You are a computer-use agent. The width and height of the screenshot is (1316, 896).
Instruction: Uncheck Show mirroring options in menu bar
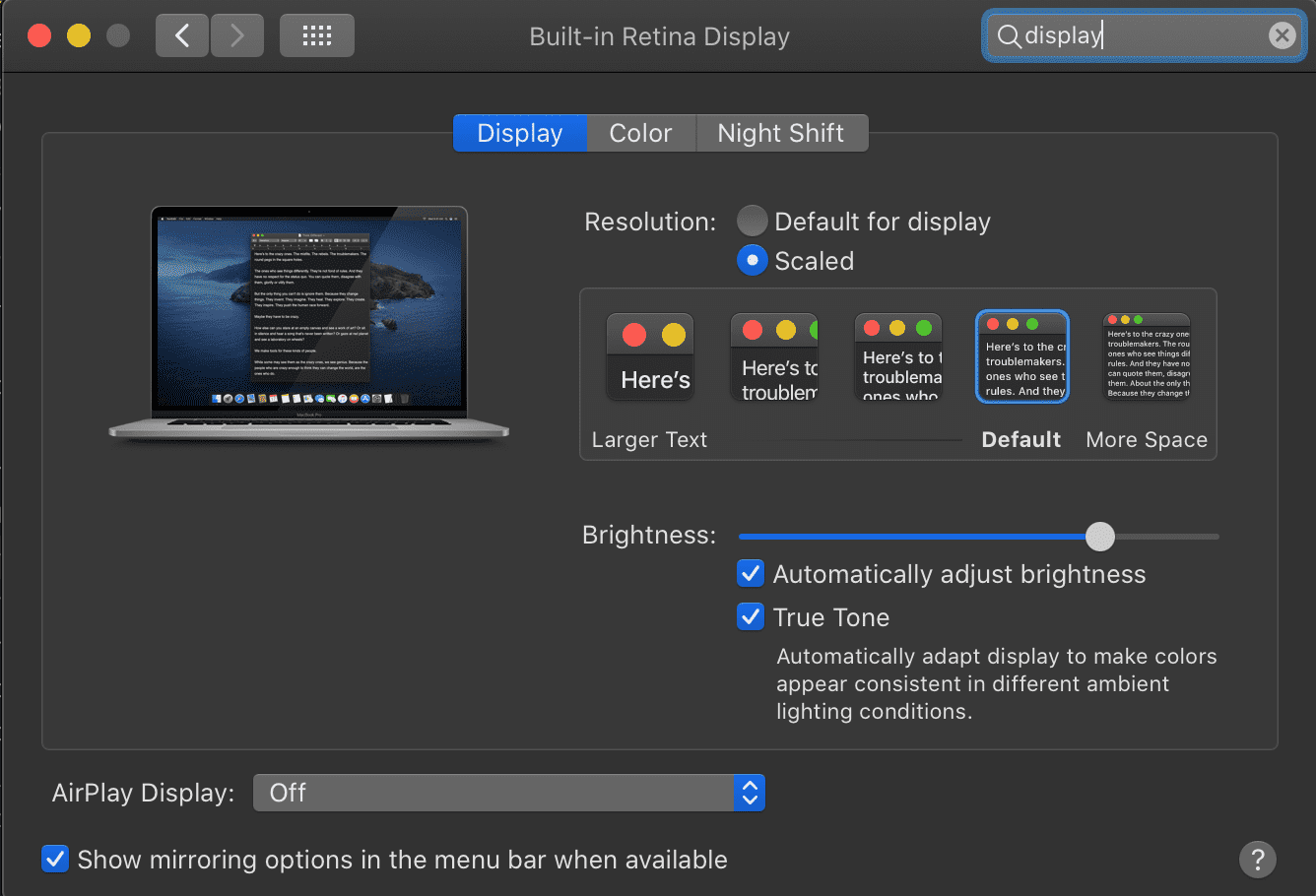54,859
